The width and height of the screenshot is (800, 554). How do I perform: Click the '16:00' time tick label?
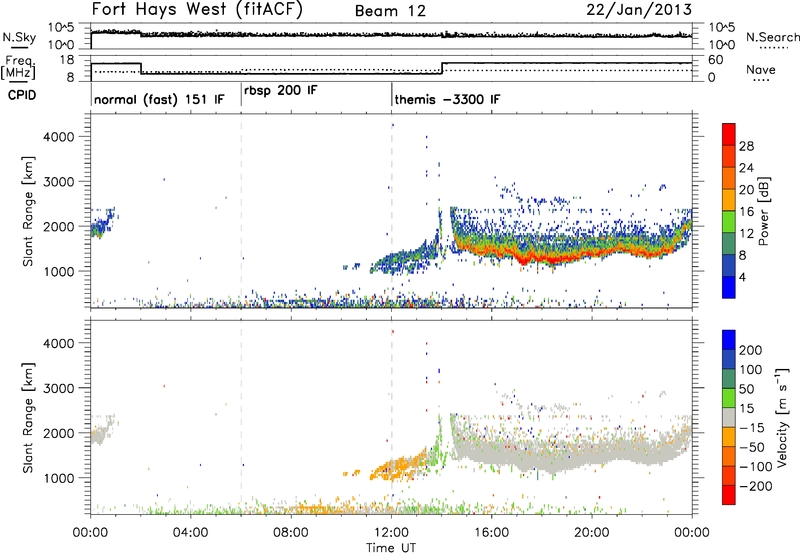[x=491, y=533]
